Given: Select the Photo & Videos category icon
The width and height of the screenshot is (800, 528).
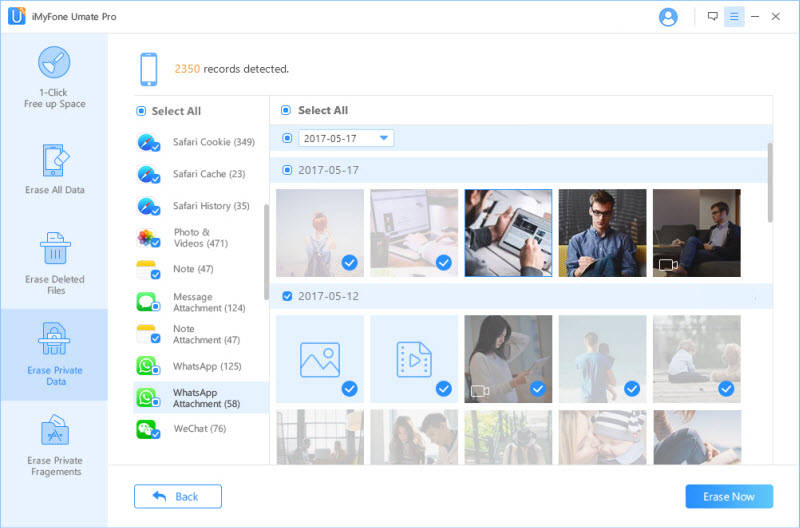Looking at the screenshot, I should click(148, 238).
